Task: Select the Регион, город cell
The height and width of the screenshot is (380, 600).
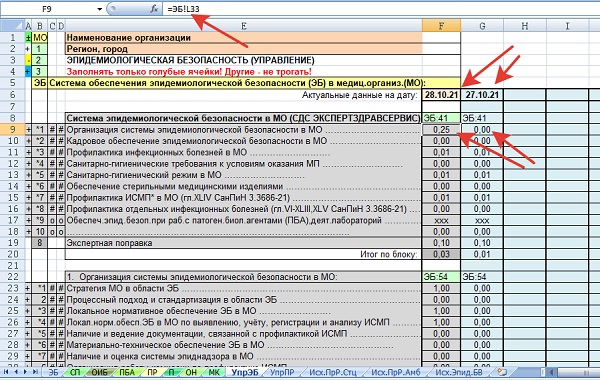Action: [x=243, y=49]
